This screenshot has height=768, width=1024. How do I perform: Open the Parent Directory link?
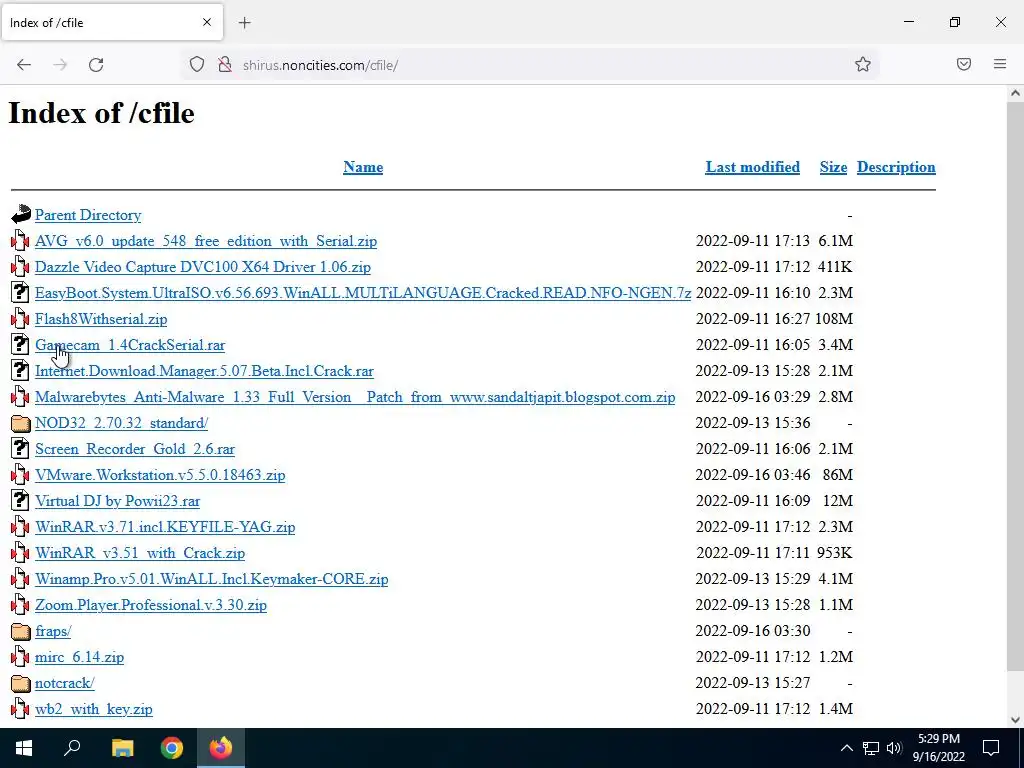pyautogui.click(x=88, y=215)
